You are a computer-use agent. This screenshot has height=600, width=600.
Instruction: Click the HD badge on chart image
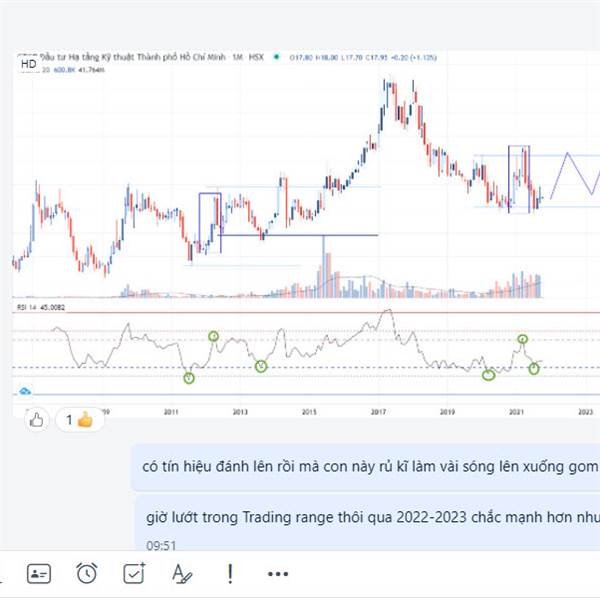pyautogui.click(x=29, y=64)
